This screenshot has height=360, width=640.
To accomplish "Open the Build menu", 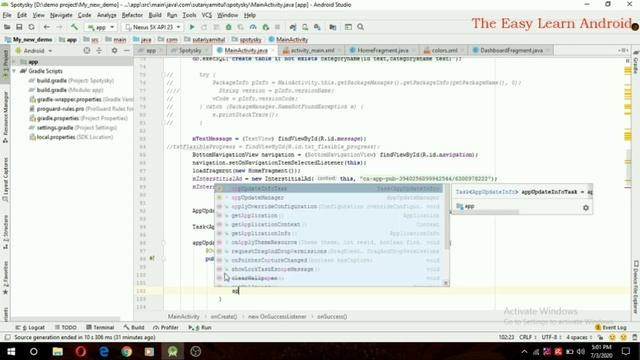I will [x=155, y=15].
